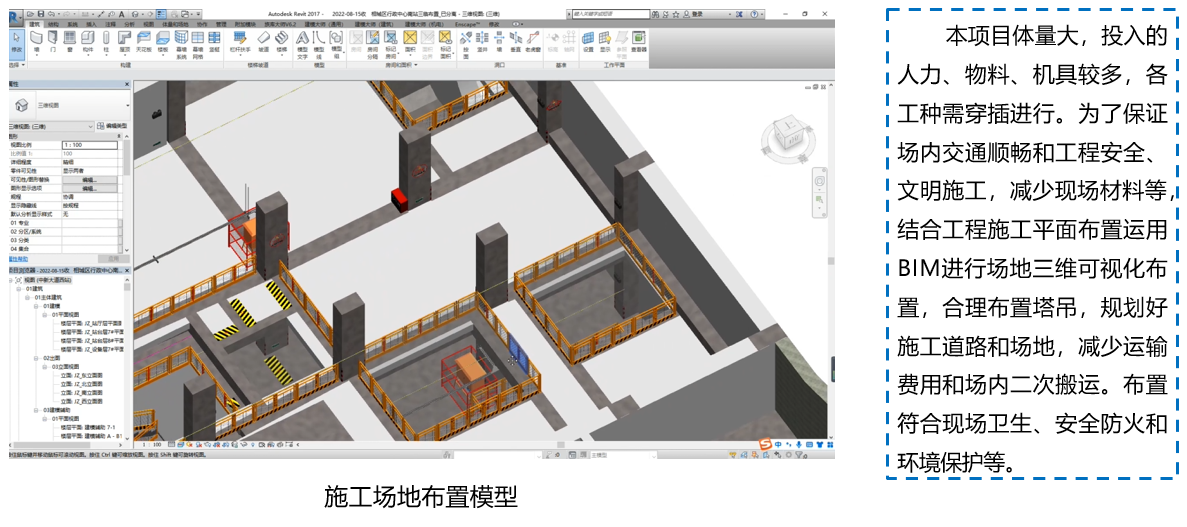Switch to the 系统 (Systems) ribbon tab
The height and width of the screenshot is (527, 1187).
(x=71, y=24)
